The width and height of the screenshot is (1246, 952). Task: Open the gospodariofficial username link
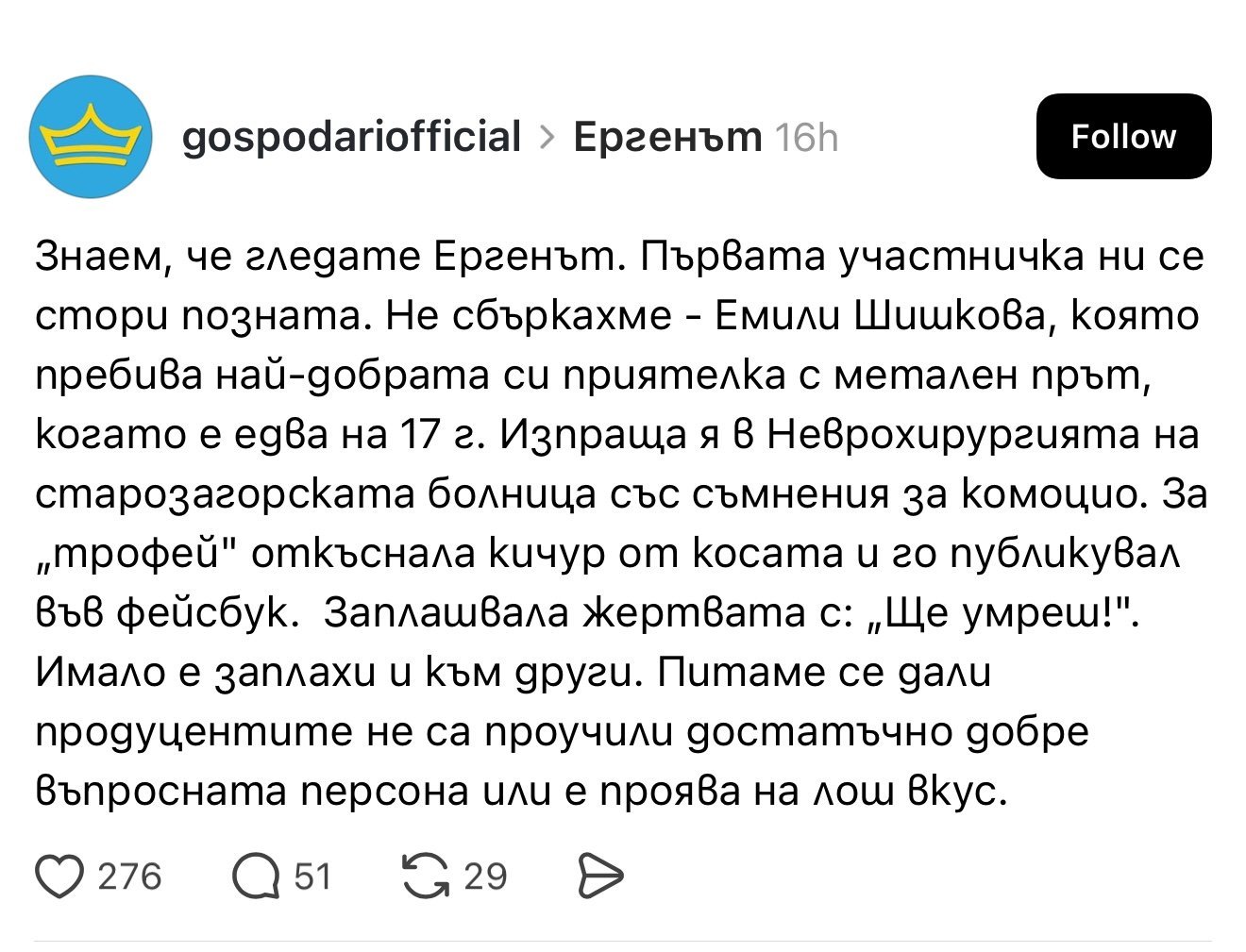click(350, 137)
